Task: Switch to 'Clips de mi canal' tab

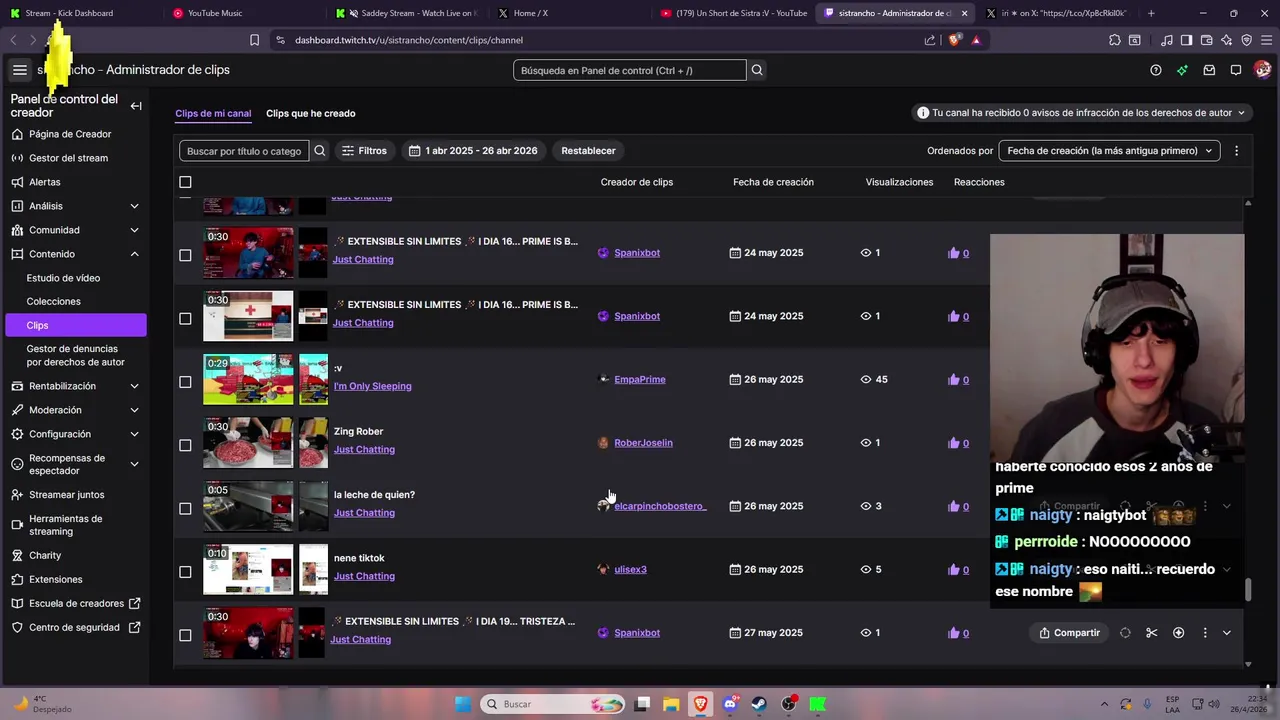Action: 213,113
